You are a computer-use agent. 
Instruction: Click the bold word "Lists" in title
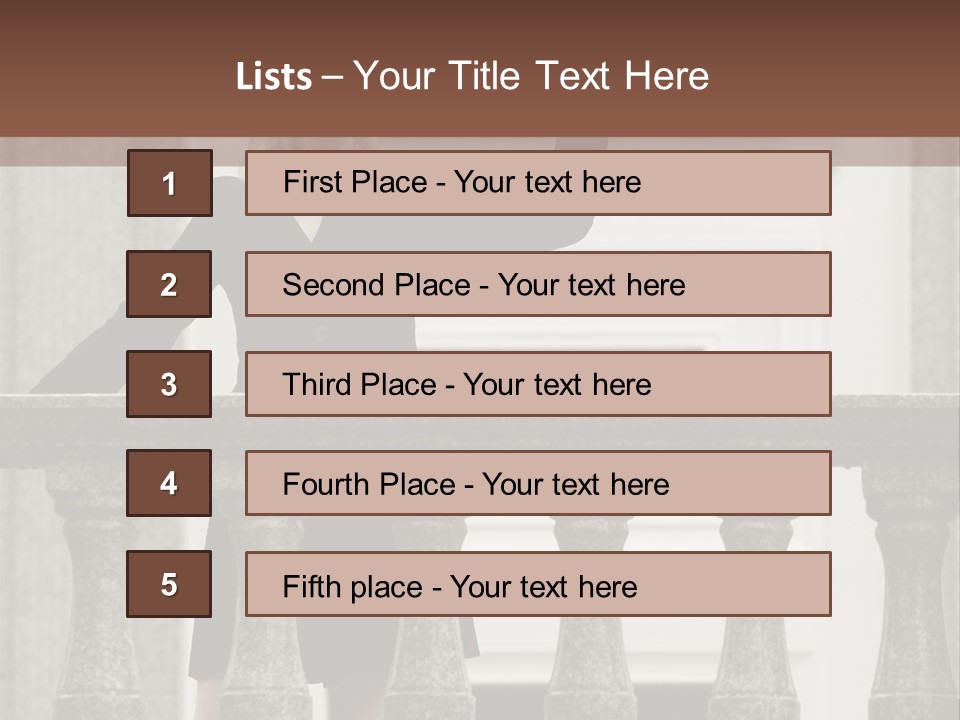pos(273,77)
